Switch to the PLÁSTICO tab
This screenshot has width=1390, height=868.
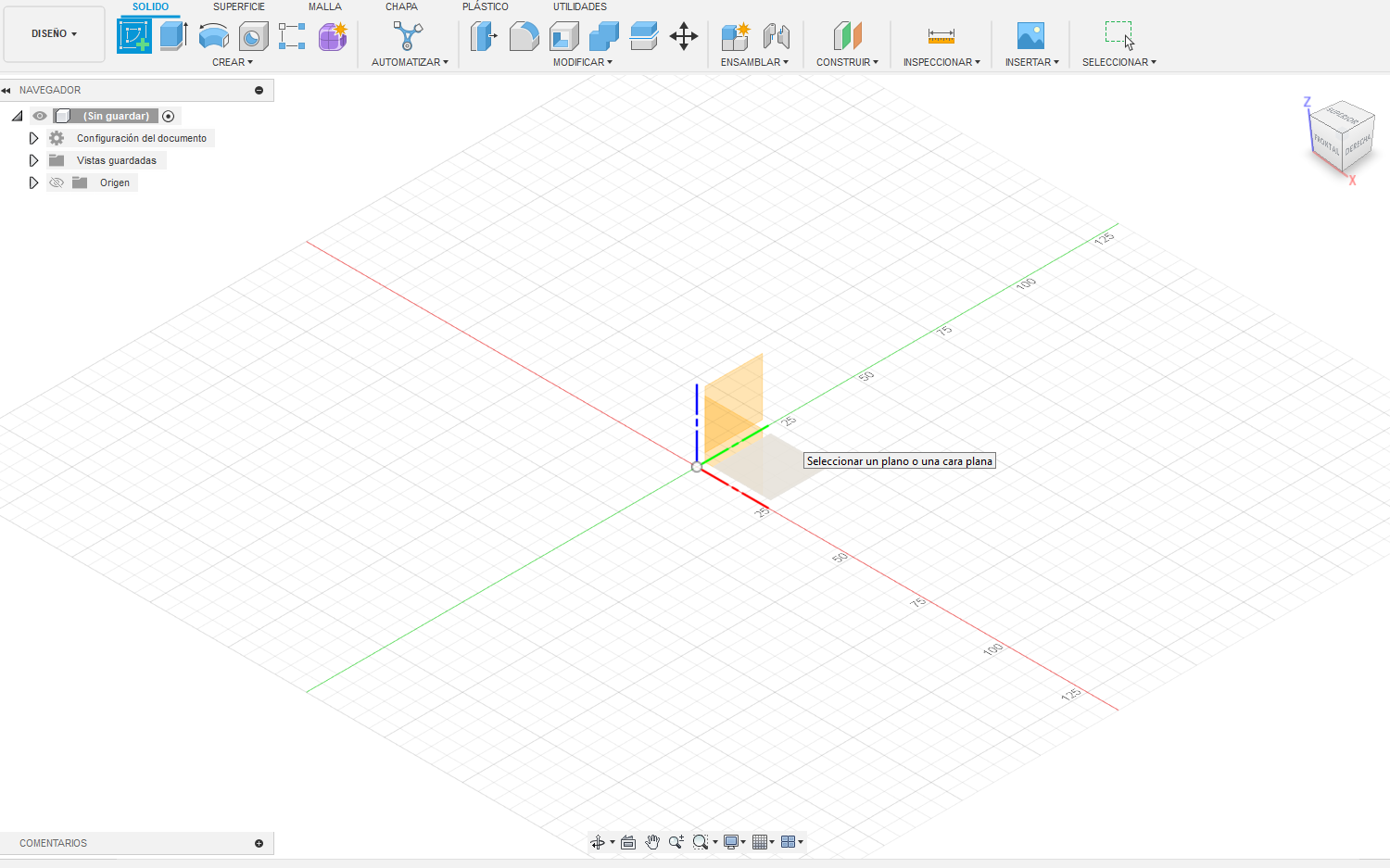click(x=486, y=6)
